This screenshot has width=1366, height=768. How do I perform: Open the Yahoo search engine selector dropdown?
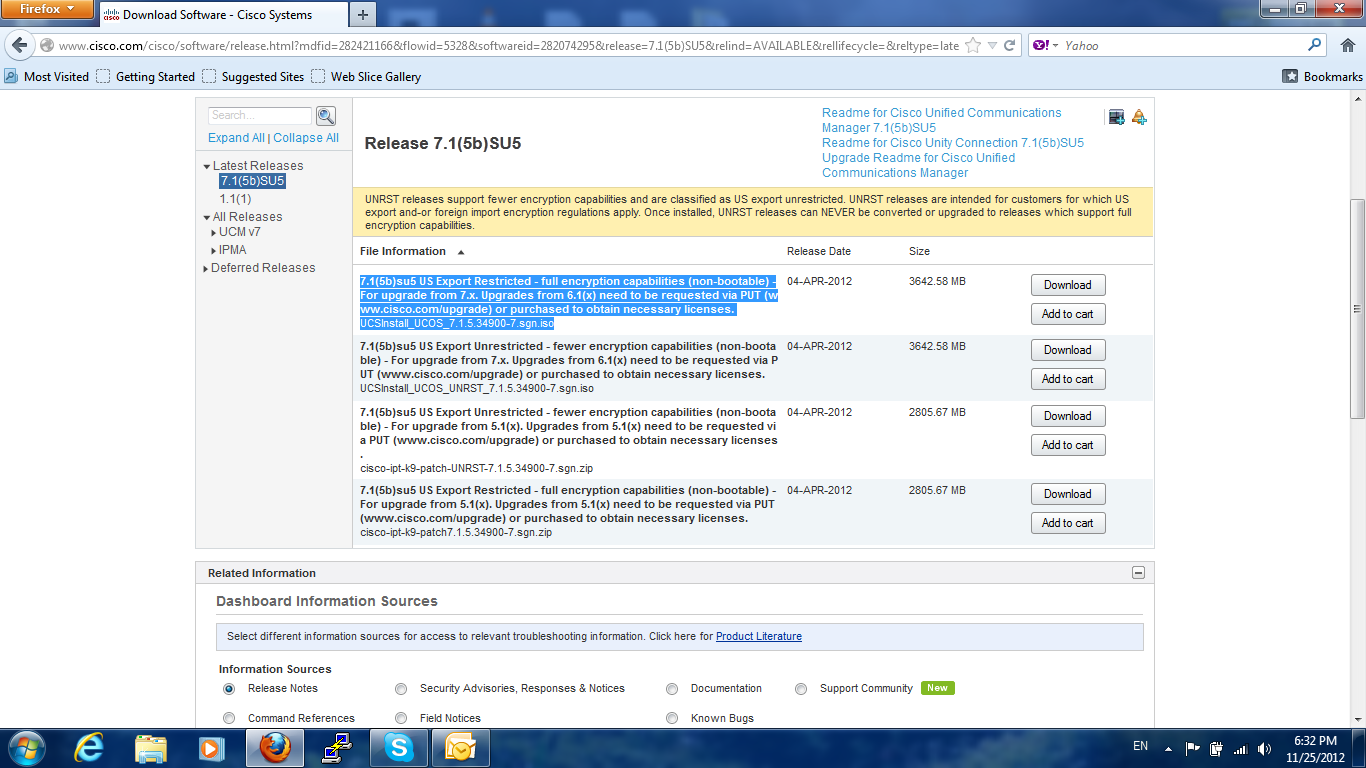point(1045,45)
